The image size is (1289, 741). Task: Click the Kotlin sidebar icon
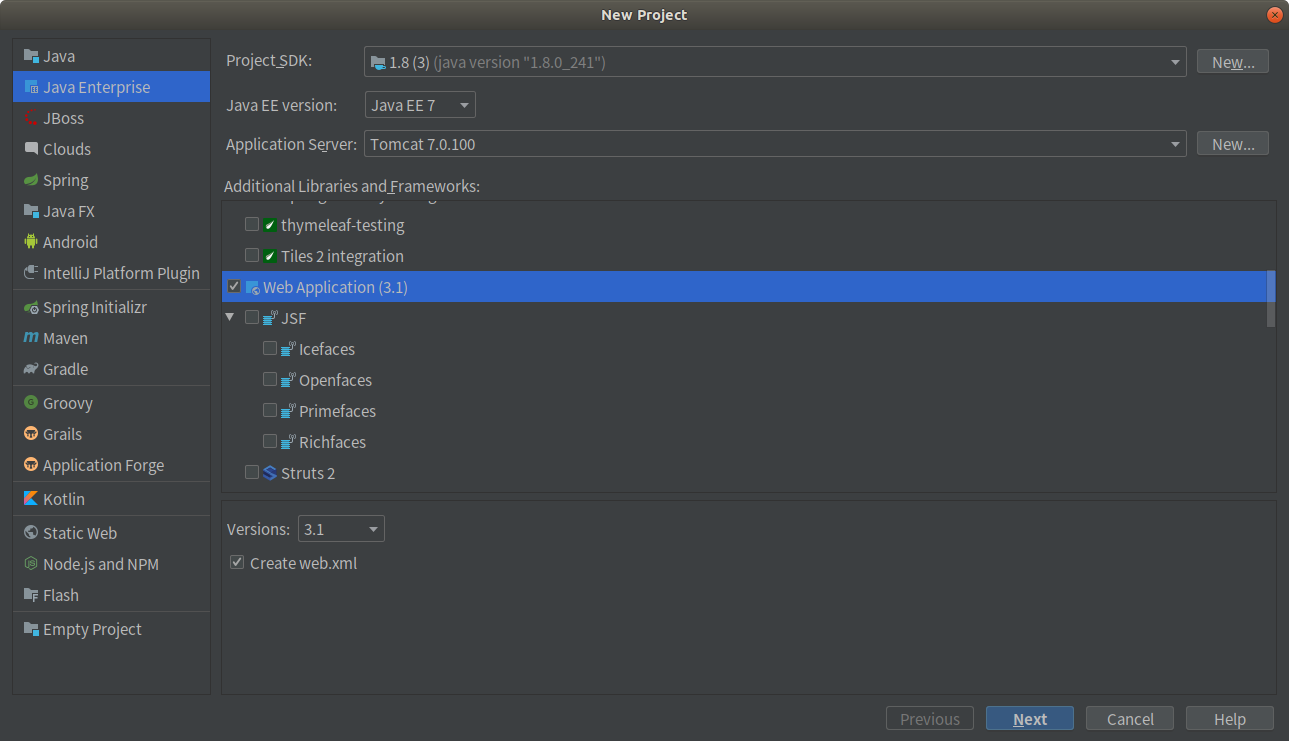[30, 498]
